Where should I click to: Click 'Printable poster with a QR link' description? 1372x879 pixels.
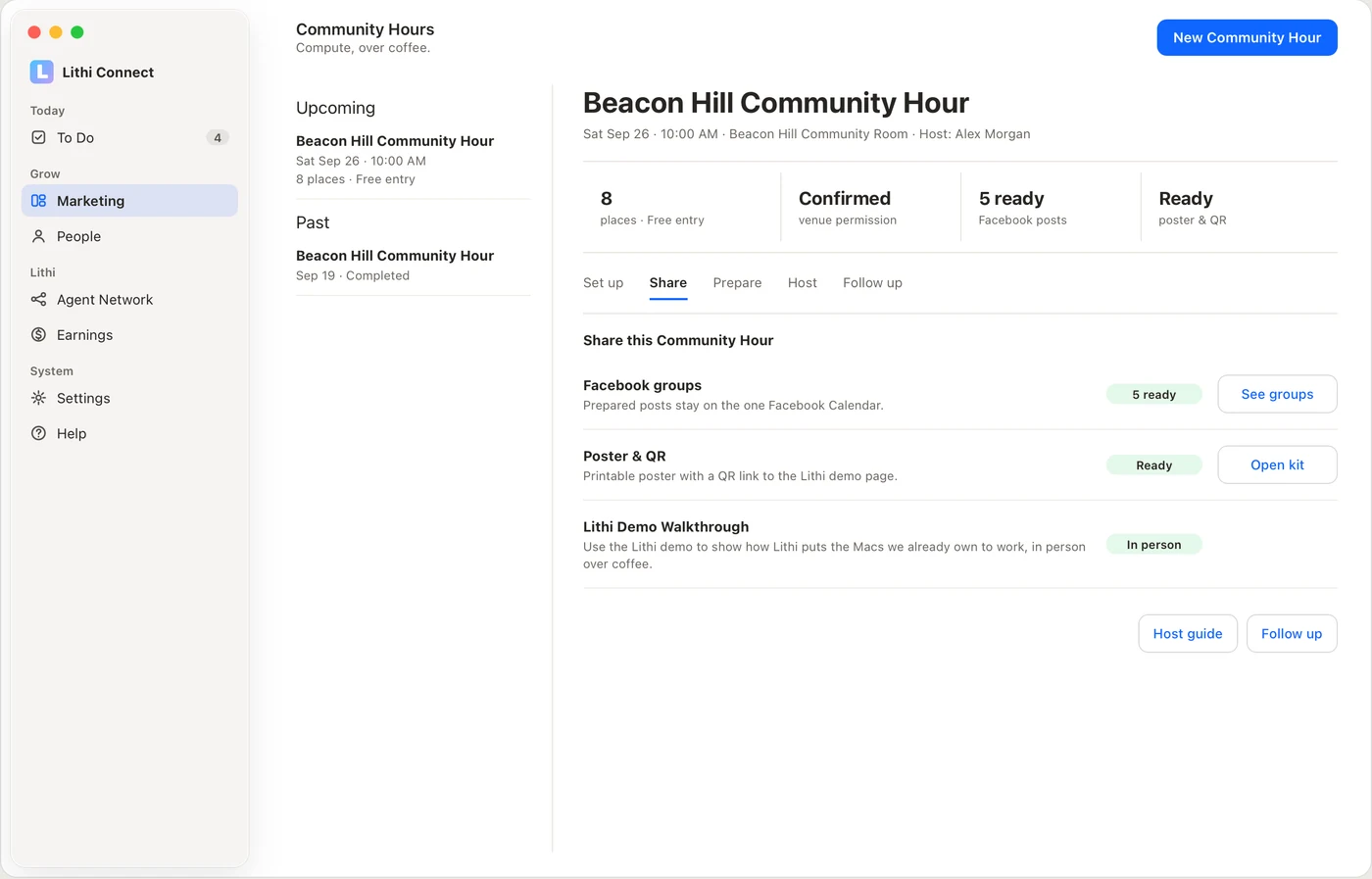click(740, 475)
